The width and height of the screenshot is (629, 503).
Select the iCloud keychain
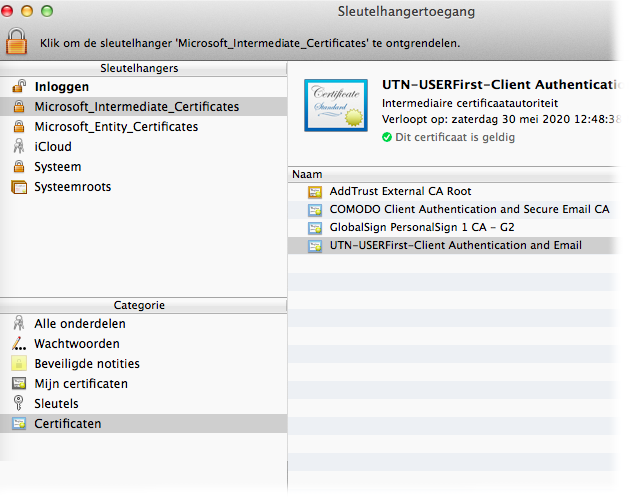click(x=144, y=147)
